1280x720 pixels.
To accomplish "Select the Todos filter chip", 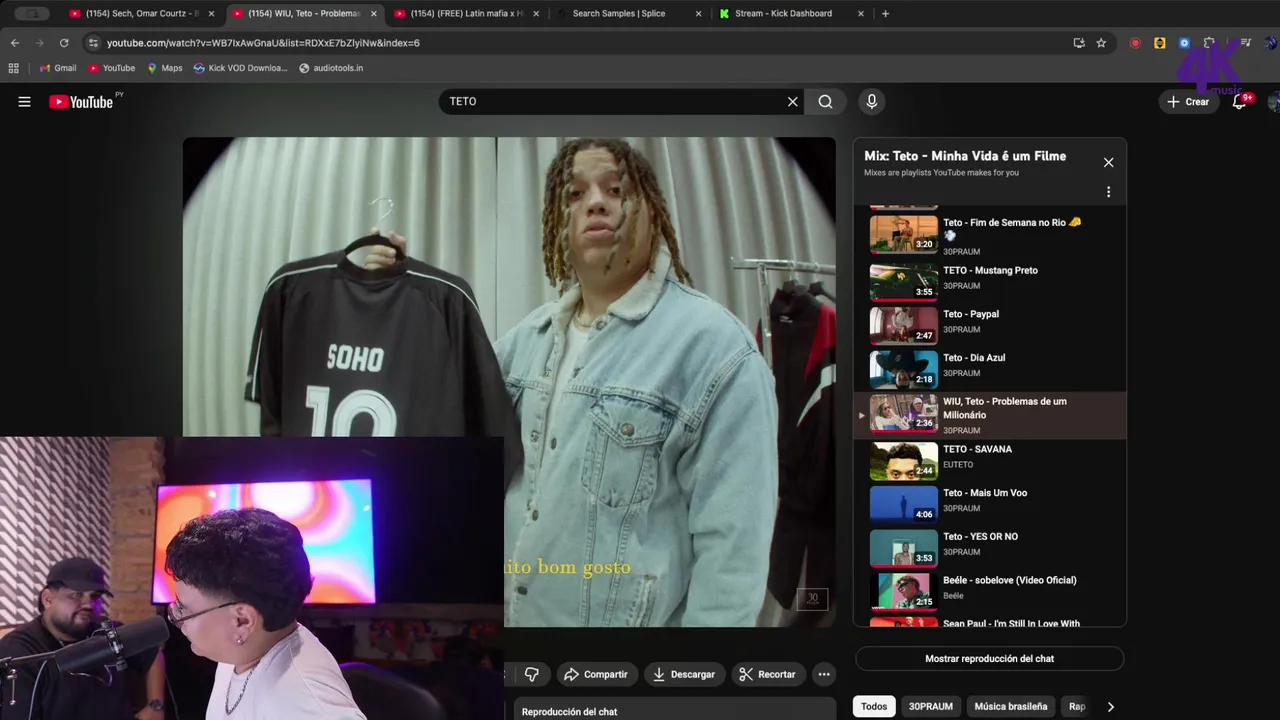I will pos(874,706).
